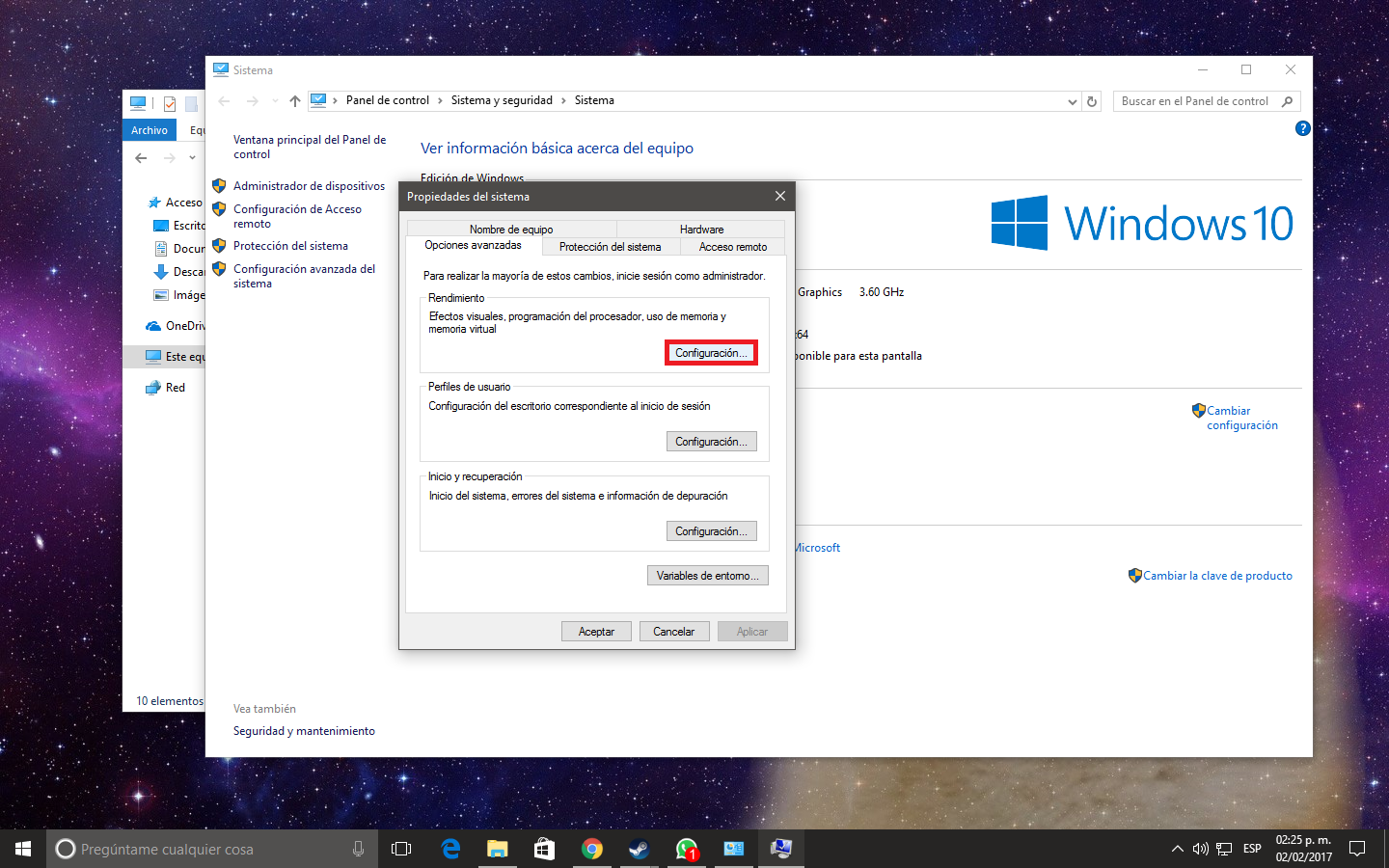Click the Panel de control breadcrumb

click(388, 100)
